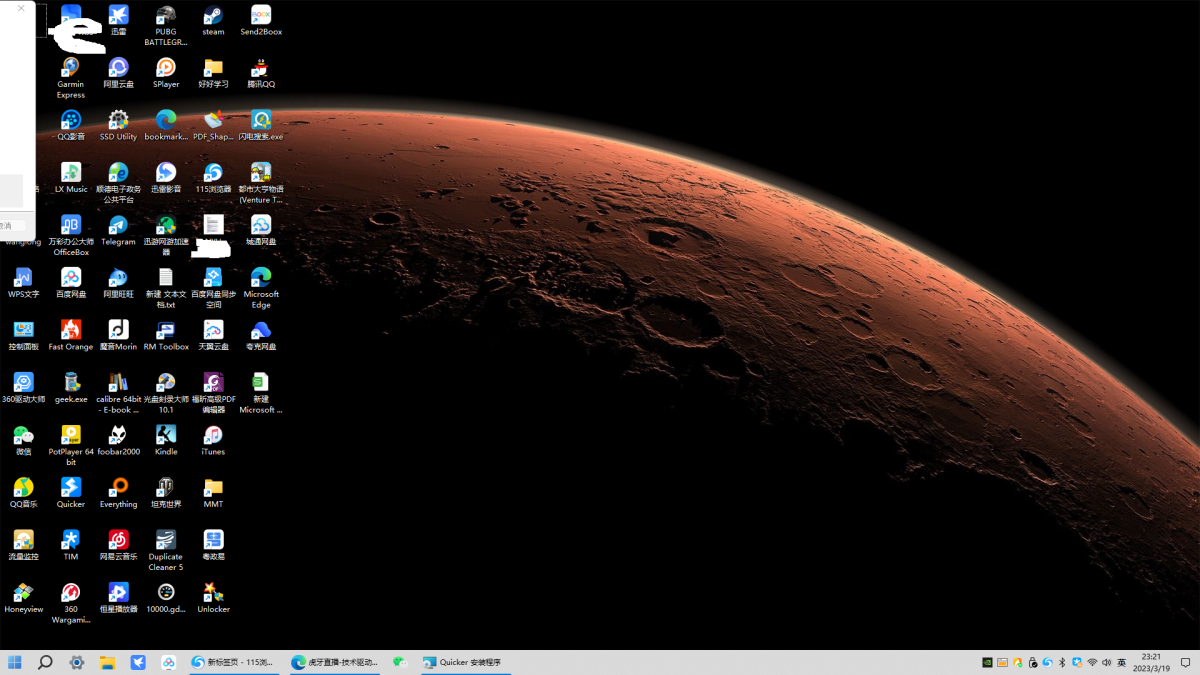Switch to 虎牙直播 Edge taskbar window
Image resolution: width=1200 pixels, height=675 pixels.
pos(334,662)
